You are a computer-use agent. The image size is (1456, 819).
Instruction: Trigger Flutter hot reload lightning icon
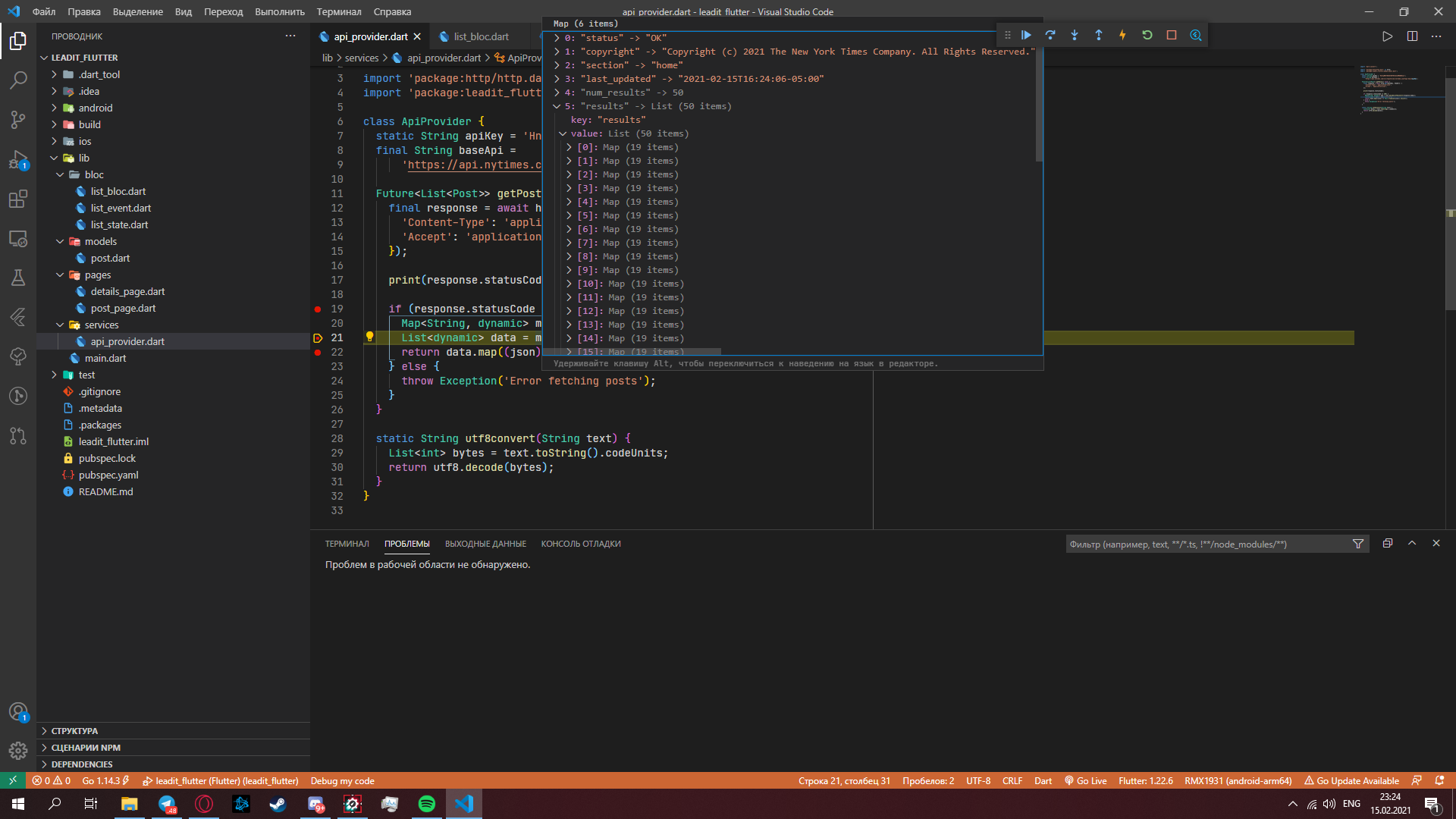1123,35
